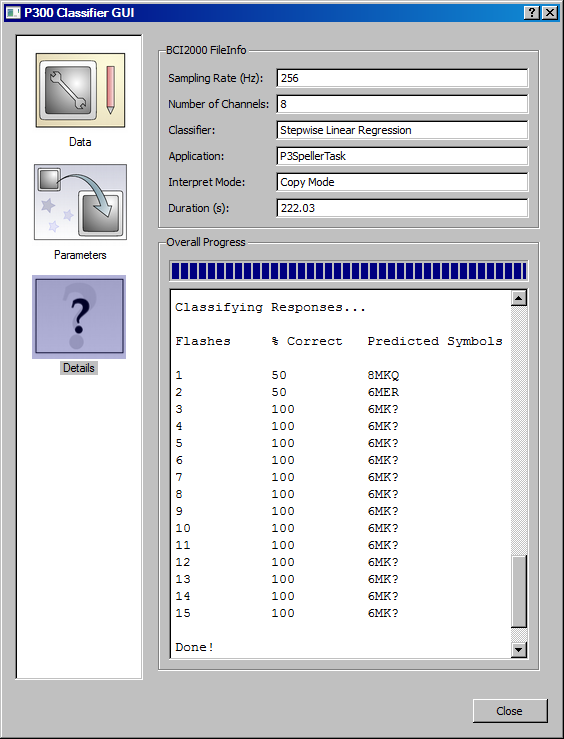Click the '100' value in flashes 10 row
Image resolution: width=564 pixels, height=739 pixels.
tap(283, 528)
